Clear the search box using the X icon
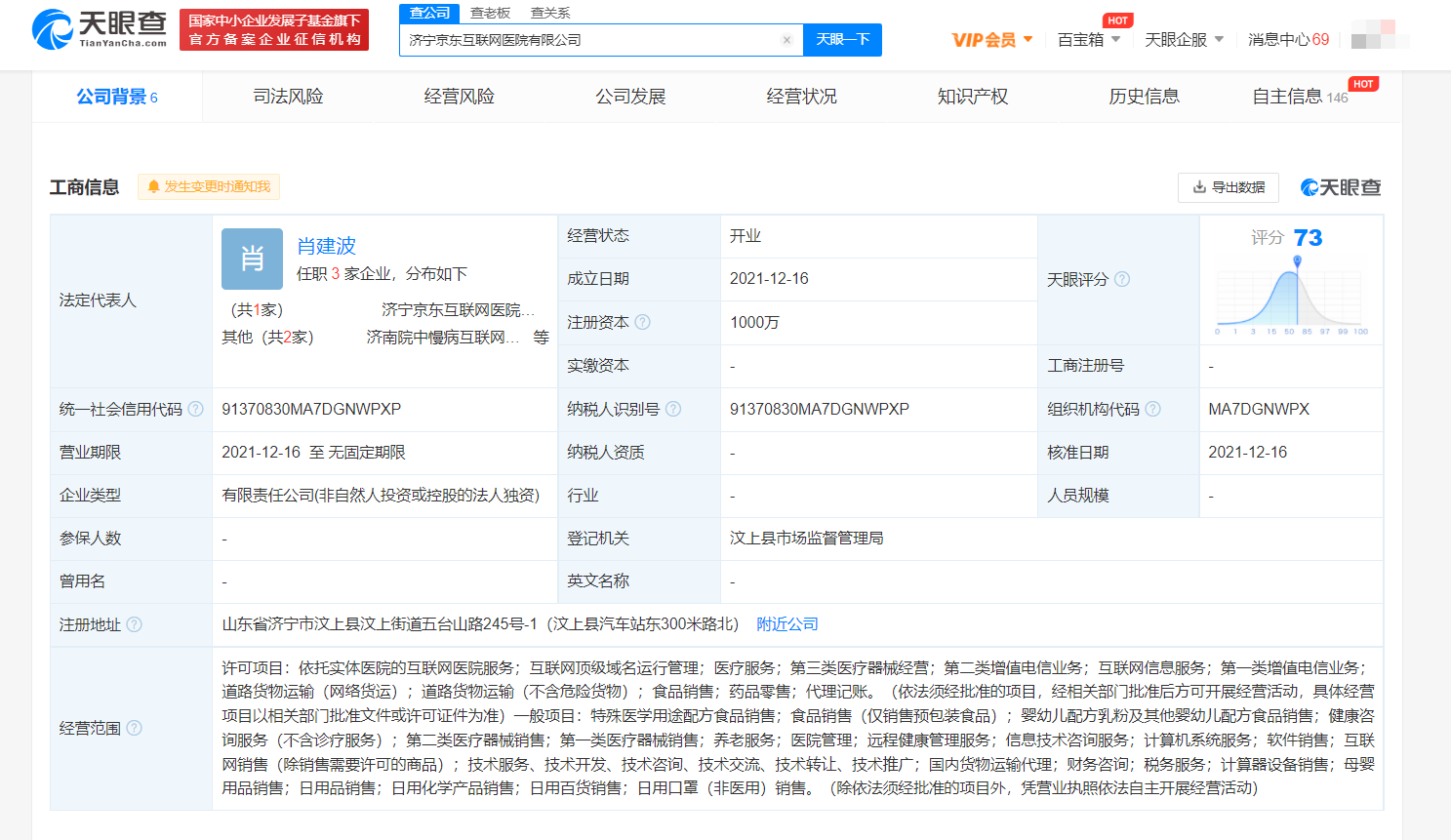Viewport: 1451px width, 840px height. coord(786,40)
